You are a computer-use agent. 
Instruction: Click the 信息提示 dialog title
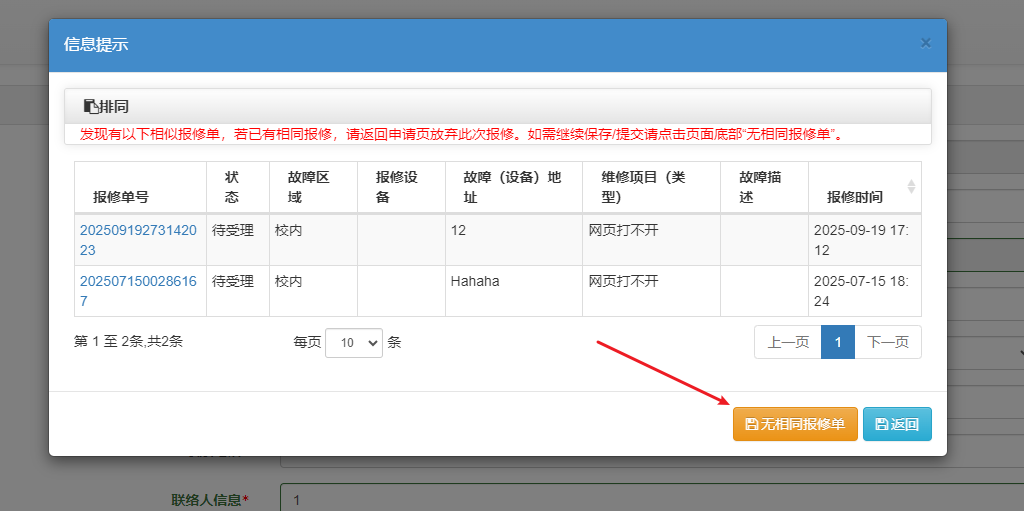click(x=96, y=44)
